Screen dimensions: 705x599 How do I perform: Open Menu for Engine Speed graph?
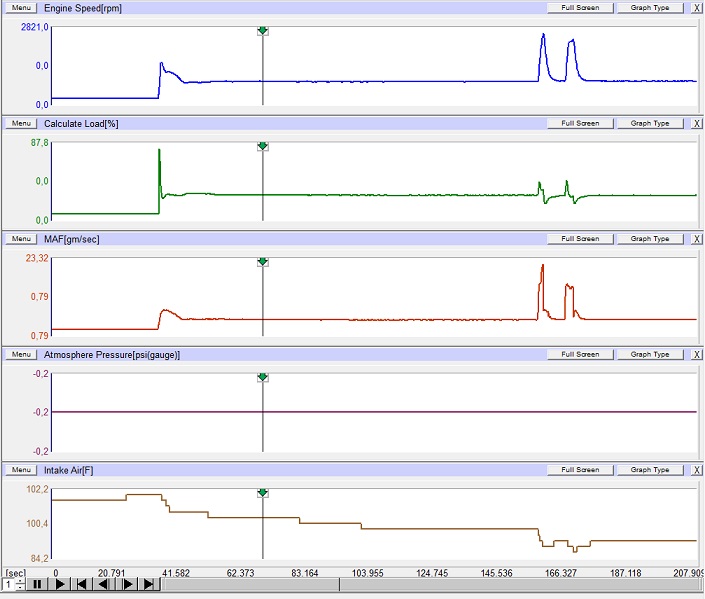(x=22, y=8)
